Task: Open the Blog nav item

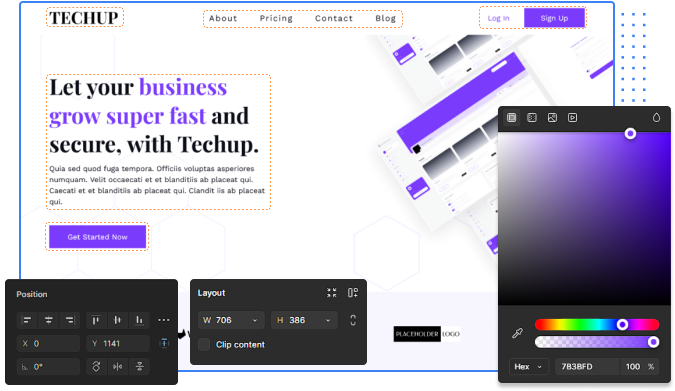Action: point(385,19)
